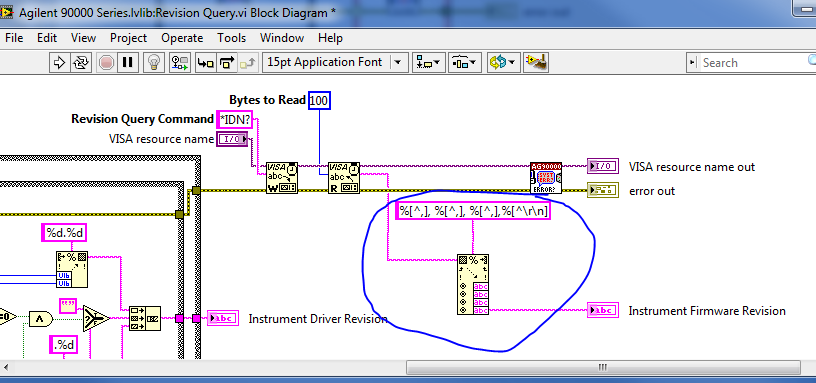Viewport: 816px width, 383px height.
Task: Click the Abort Execution stop button
Action: (x=106, y=62)
